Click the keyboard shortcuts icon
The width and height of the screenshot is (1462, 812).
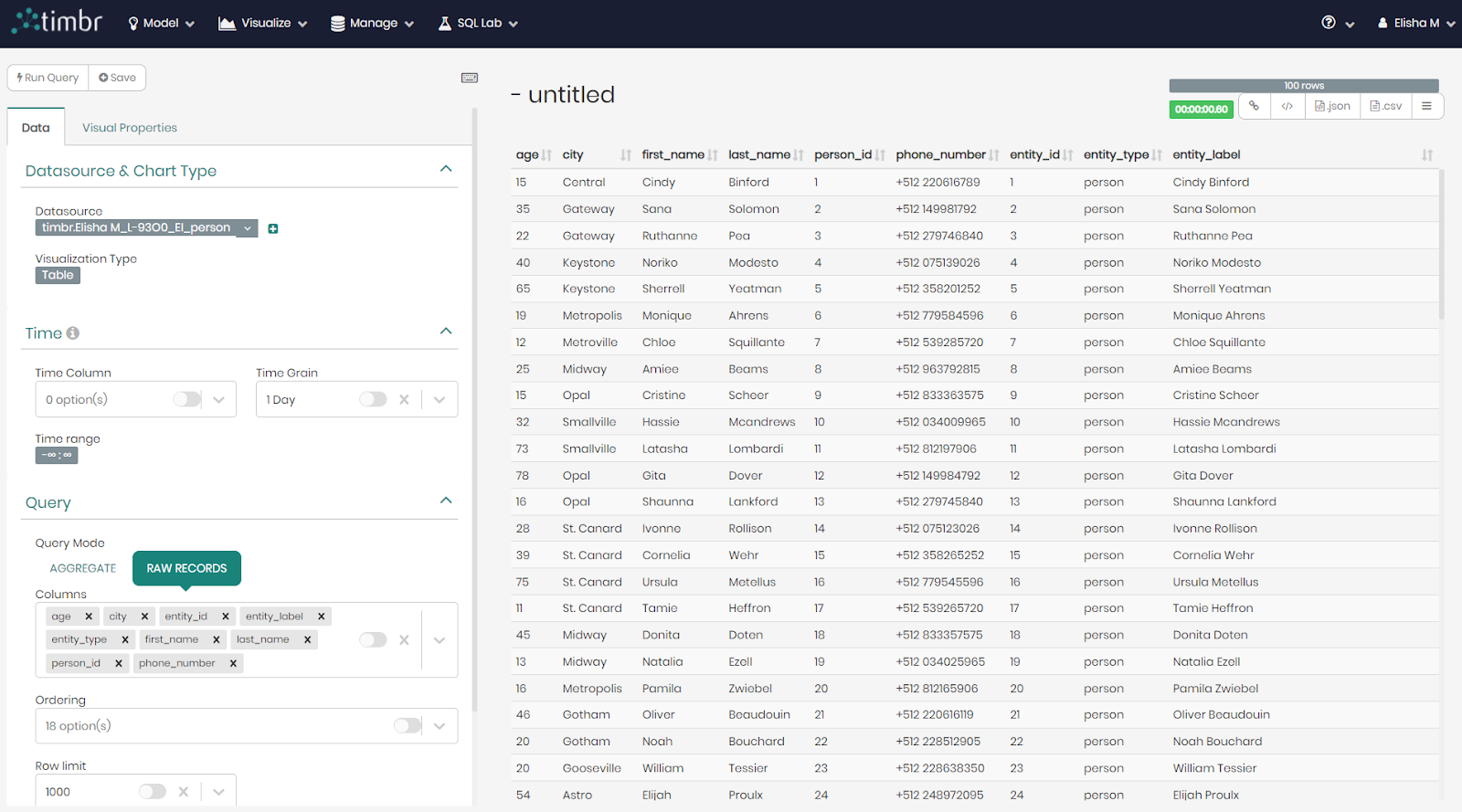pos(470,78)
